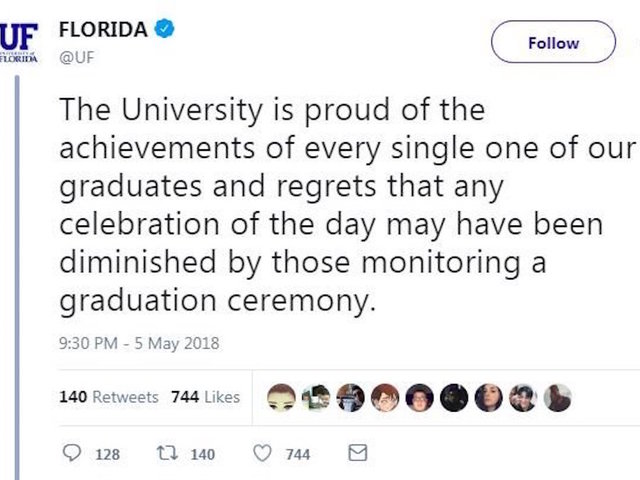640x480 pixels.
Task: Like the tweet with heart icon
Action: (x=262, y=453)
